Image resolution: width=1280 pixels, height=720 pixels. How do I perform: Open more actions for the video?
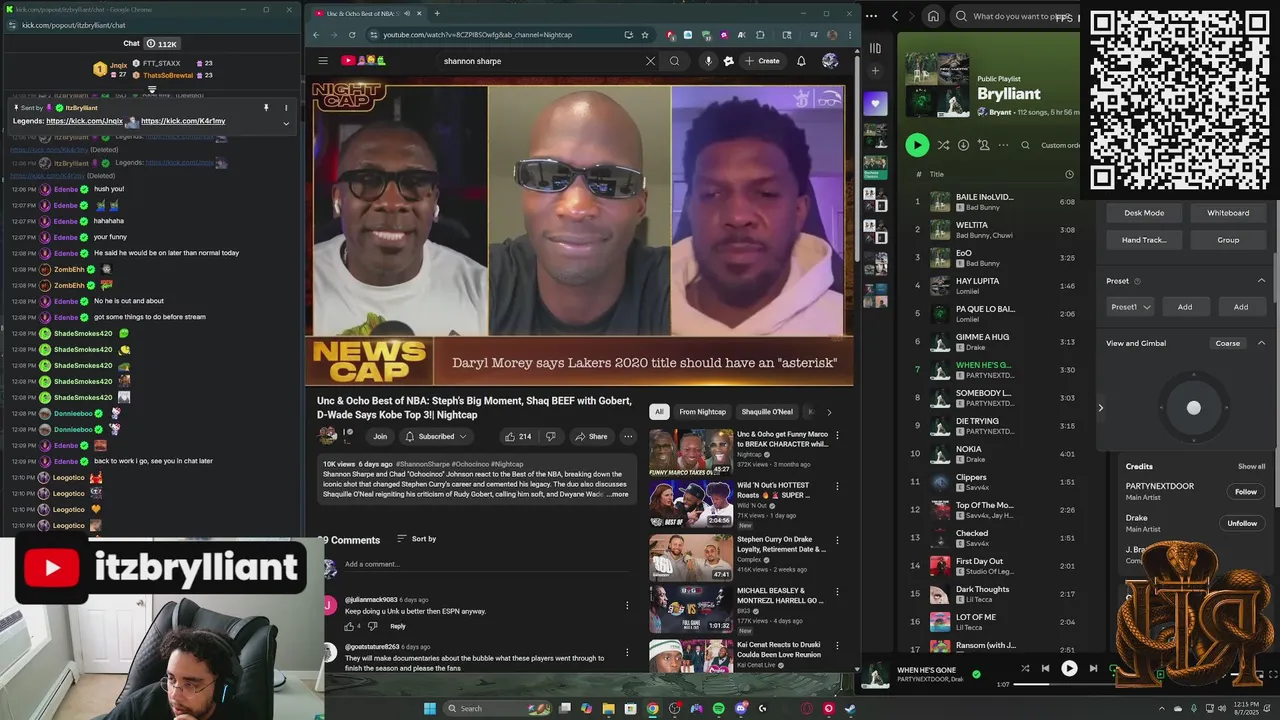click(628, 437)
